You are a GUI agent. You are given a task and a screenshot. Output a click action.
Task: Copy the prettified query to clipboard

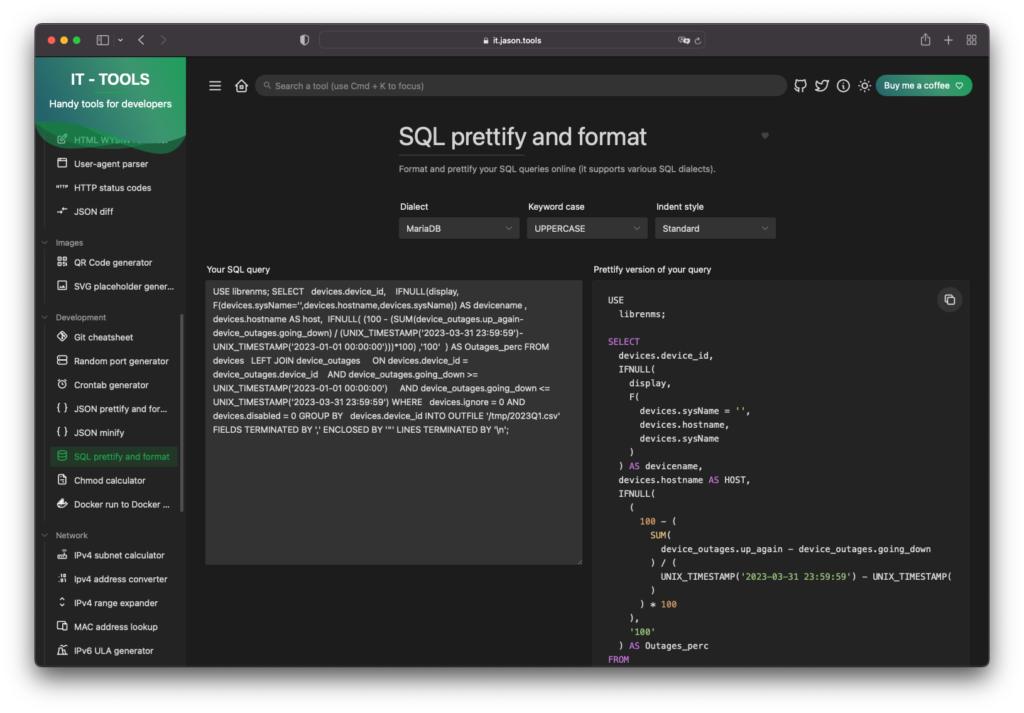pyautogui.click(x=950, y=300)
